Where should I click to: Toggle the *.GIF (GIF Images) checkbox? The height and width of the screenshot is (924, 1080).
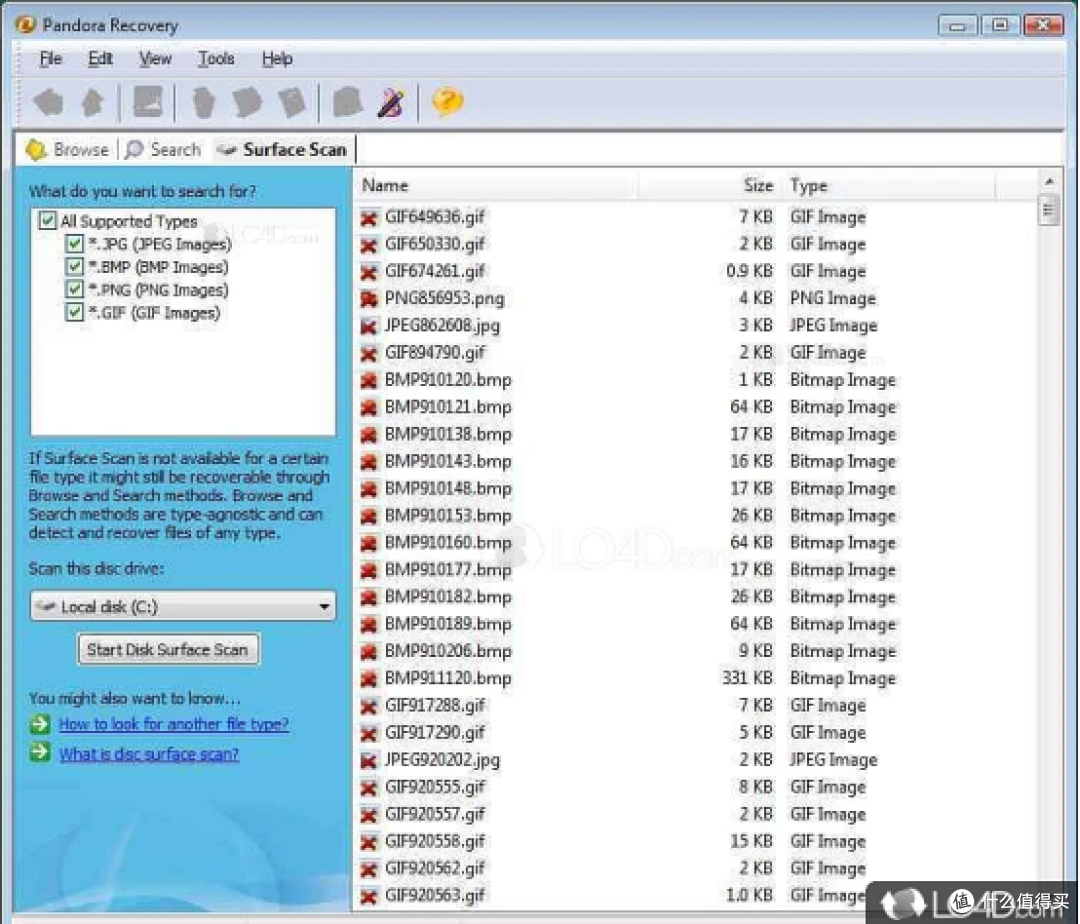click(74, 313)
